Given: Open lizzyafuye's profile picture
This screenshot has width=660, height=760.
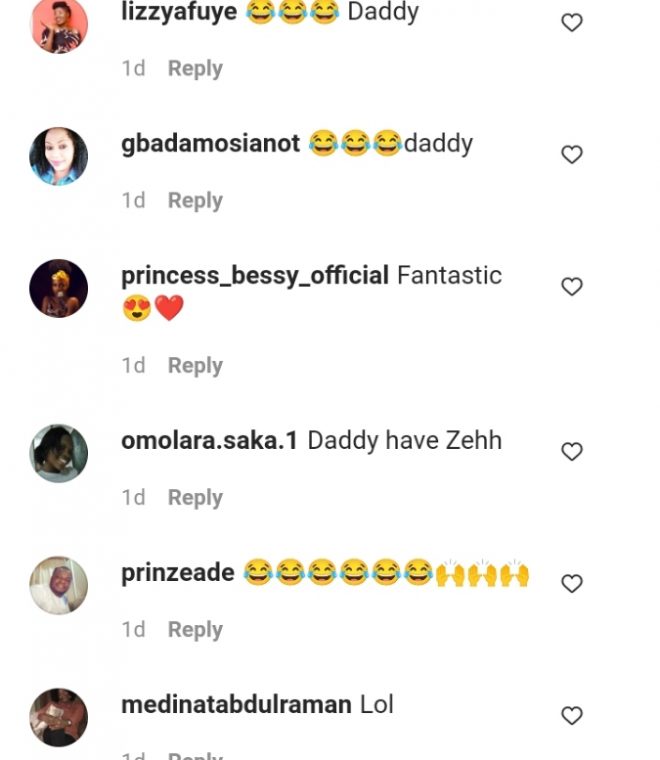Looking at the screenshot, I should tap(59, 25).
